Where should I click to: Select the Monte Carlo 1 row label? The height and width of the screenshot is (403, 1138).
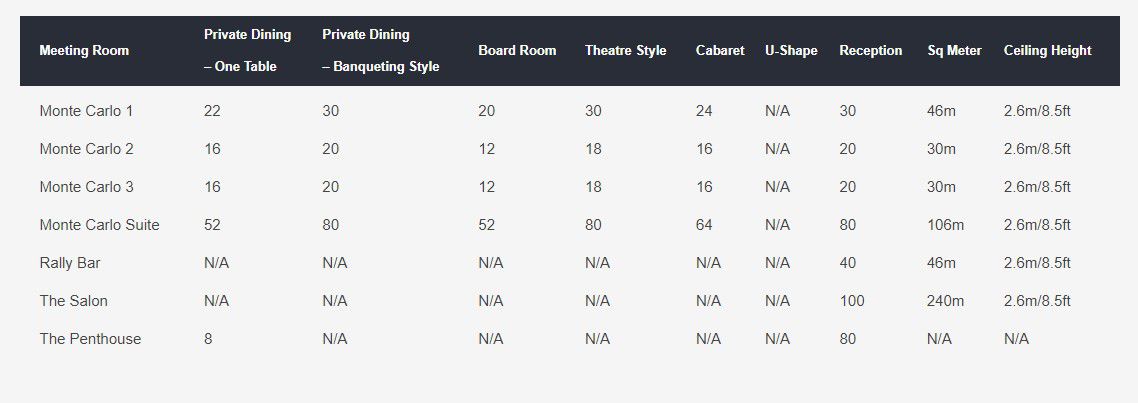[x=86, y=111]
